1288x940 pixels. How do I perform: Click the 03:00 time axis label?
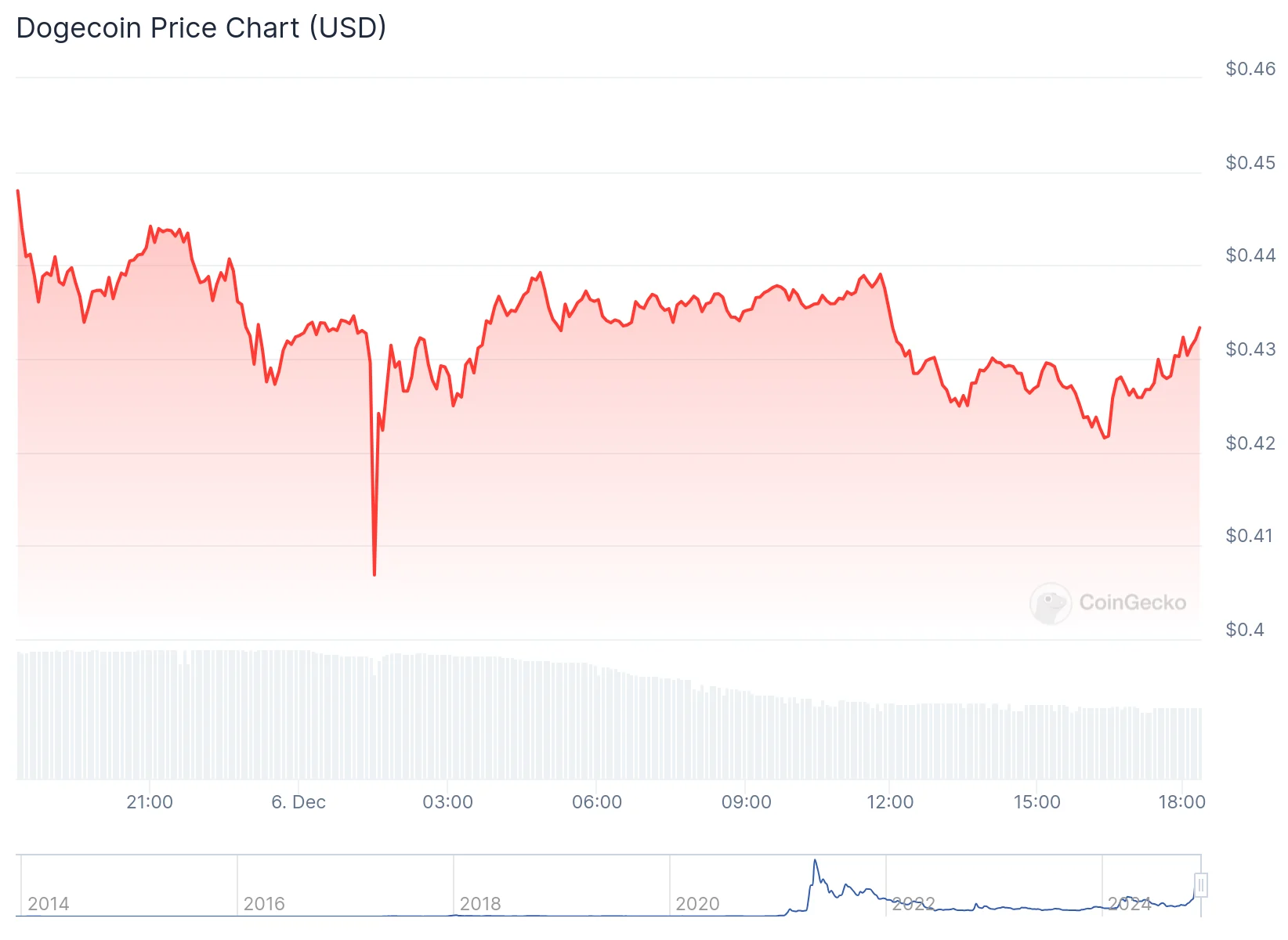click(x=447, y=802)
